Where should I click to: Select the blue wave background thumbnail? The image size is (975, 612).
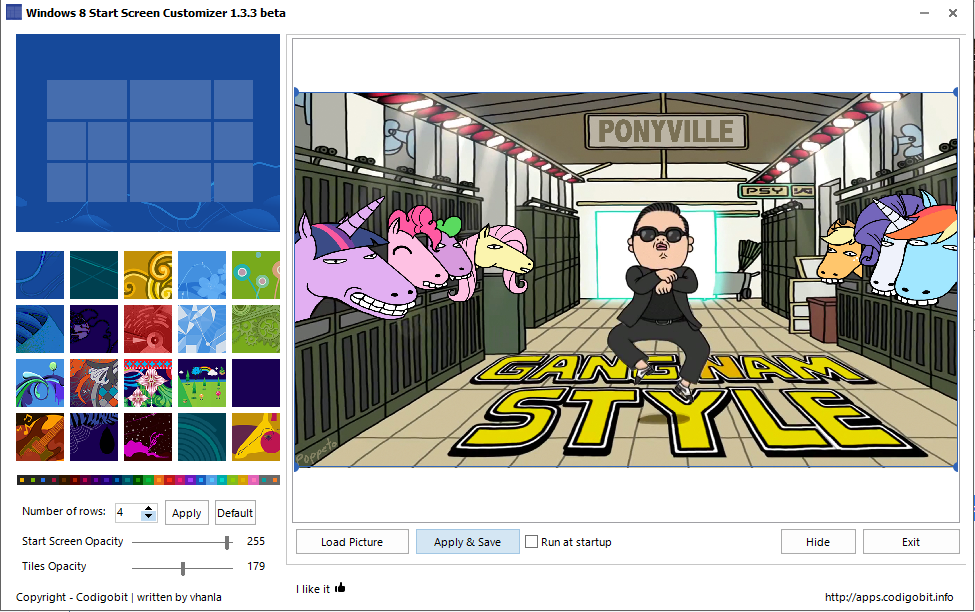[40, 275]
